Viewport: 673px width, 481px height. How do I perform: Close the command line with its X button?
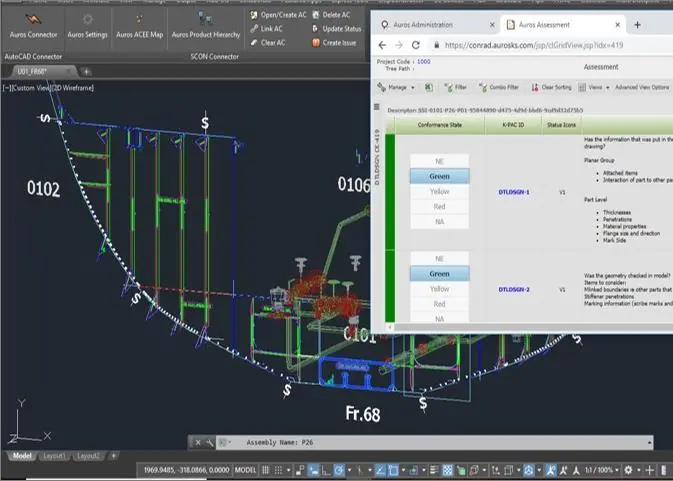(198, 442)
